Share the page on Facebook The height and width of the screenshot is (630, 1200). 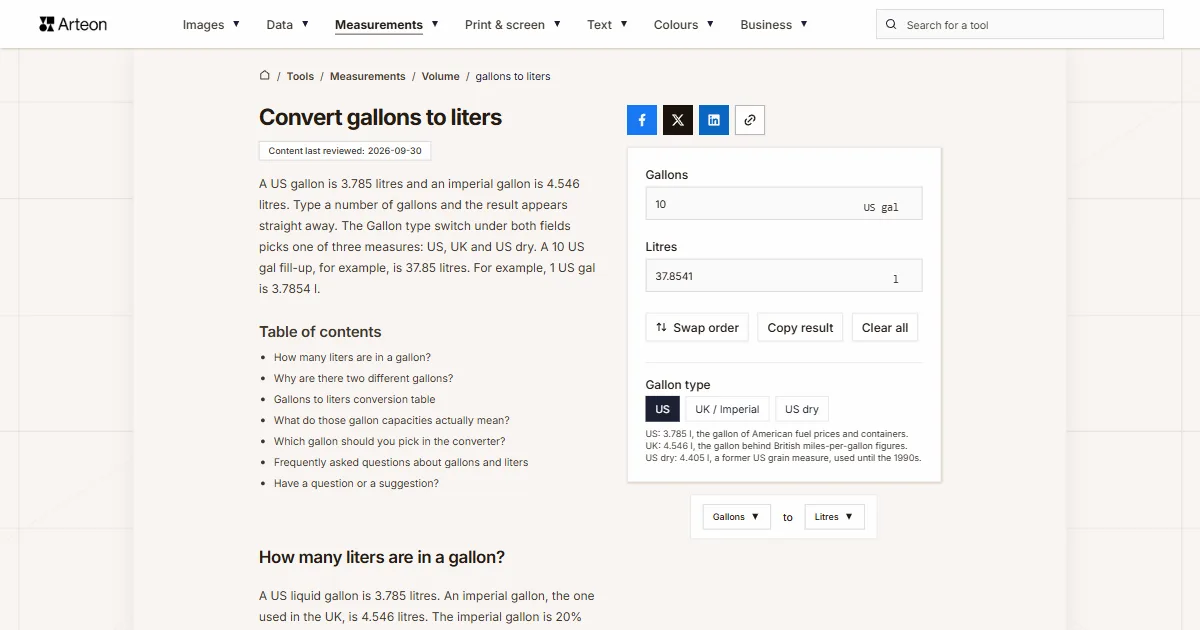coord(642,120)
